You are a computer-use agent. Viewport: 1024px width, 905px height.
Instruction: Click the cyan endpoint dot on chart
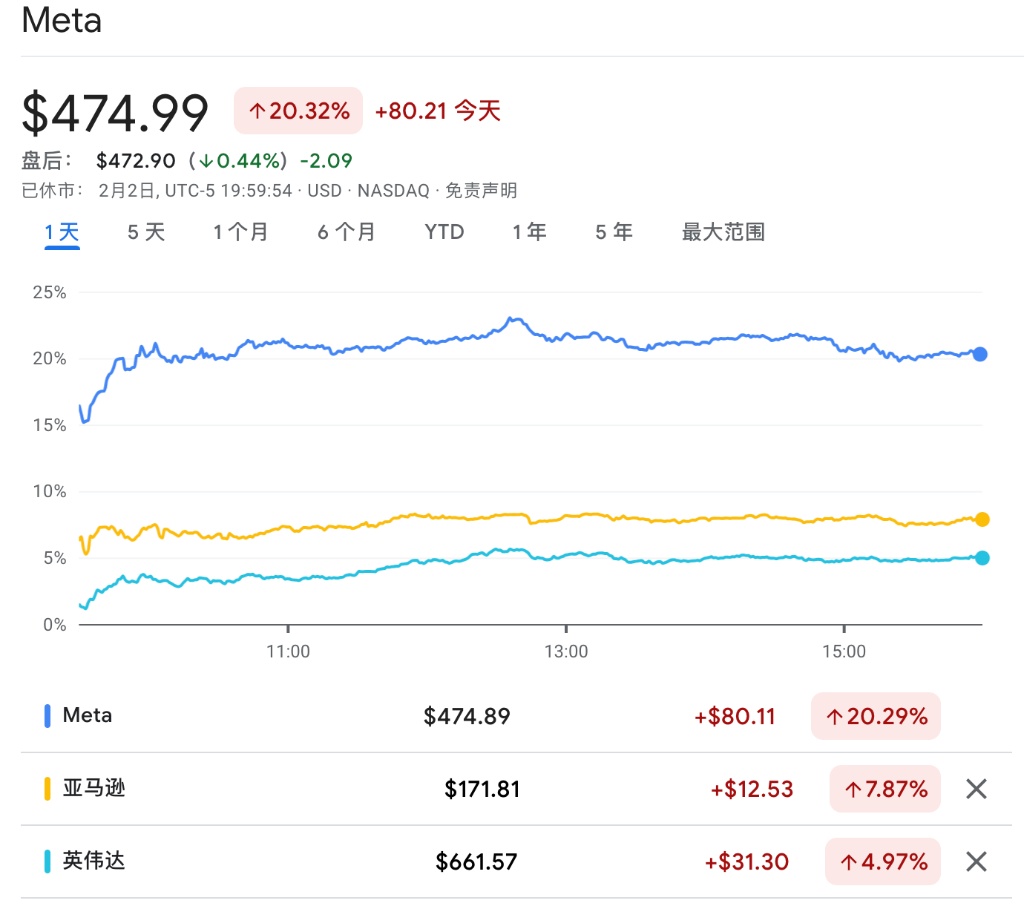pyautogui.click(x=982, y=558)
